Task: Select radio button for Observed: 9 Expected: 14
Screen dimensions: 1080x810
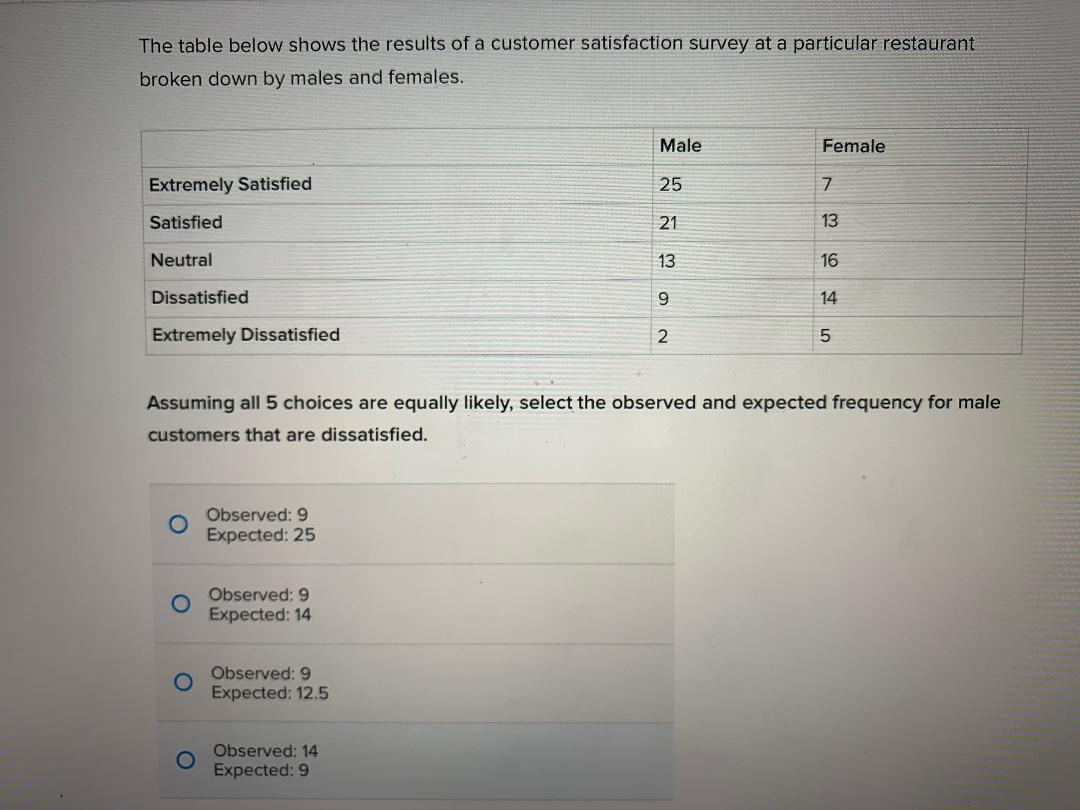Action: pyautogui.click(x=179, y=604)
